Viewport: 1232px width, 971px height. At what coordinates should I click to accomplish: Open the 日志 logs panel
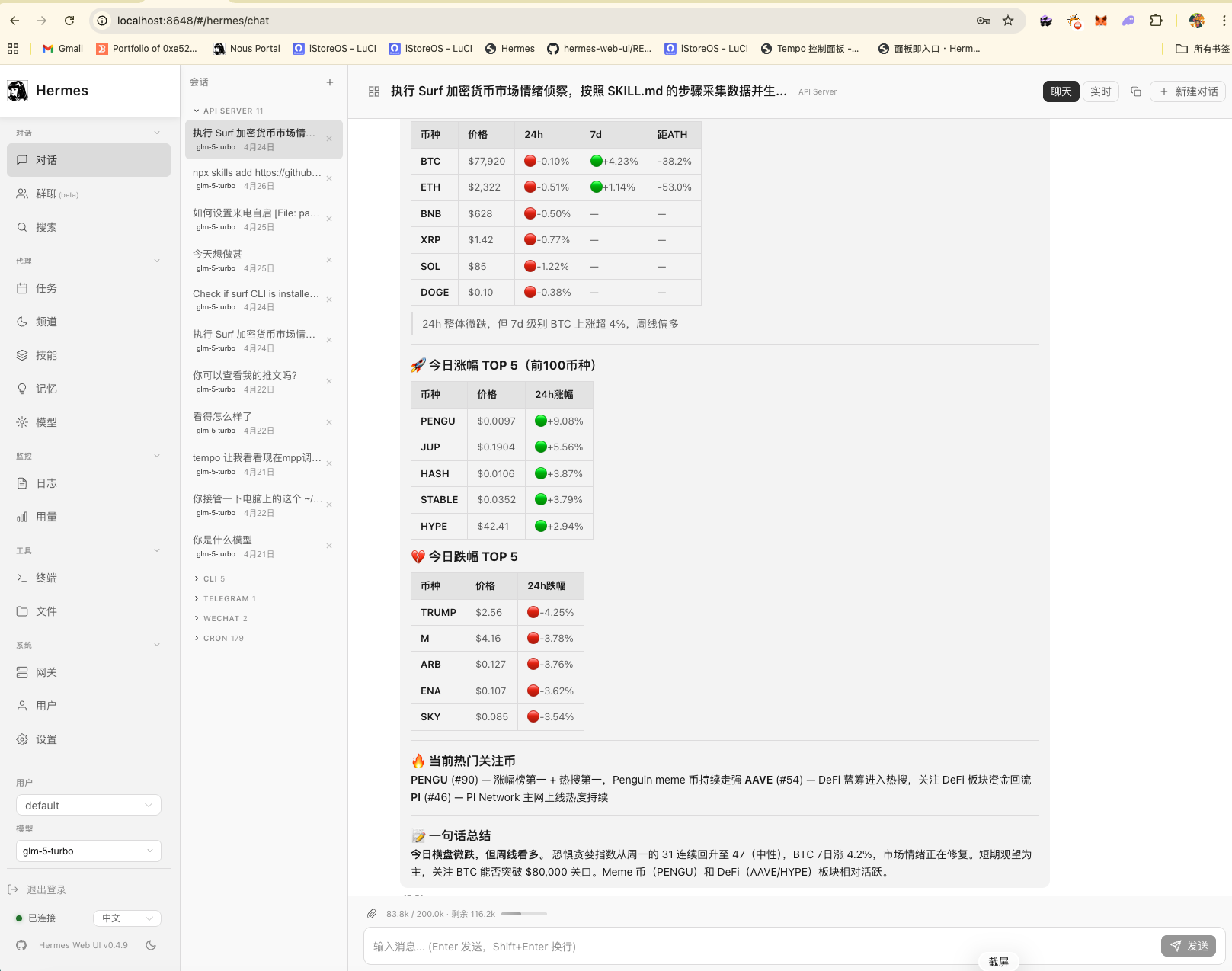pos(47,482)
